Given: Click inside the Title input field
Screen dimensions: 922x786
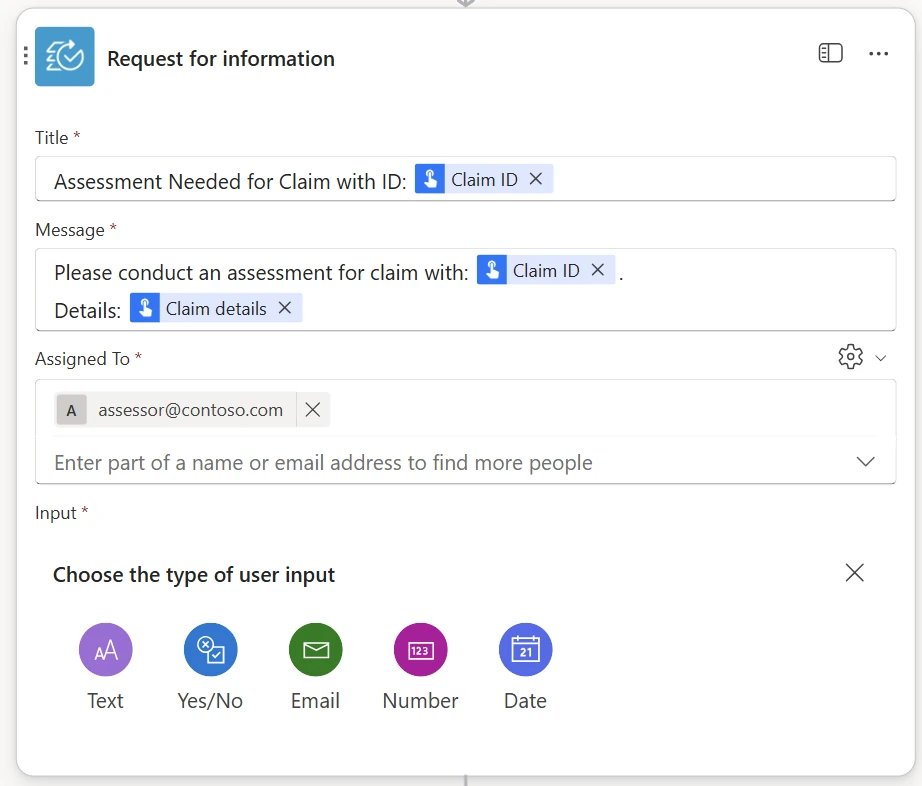Looking at the screenshot, I should pos(700,181).
